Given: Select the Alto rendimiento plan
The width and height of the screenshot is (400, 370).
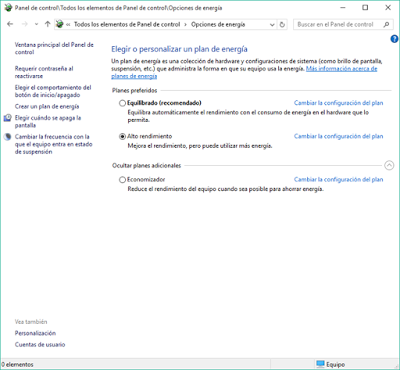Looking at the screenshot, I should click(122, 136).
